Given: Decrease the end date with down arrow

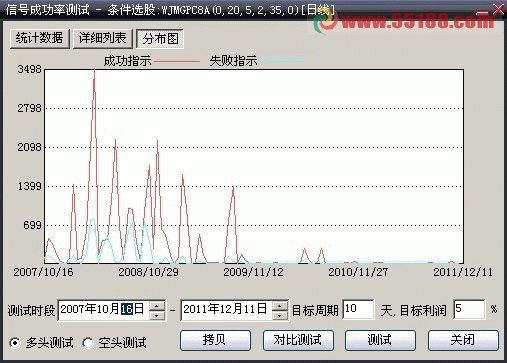Looking at the screenshot, I should coord(280,315).
